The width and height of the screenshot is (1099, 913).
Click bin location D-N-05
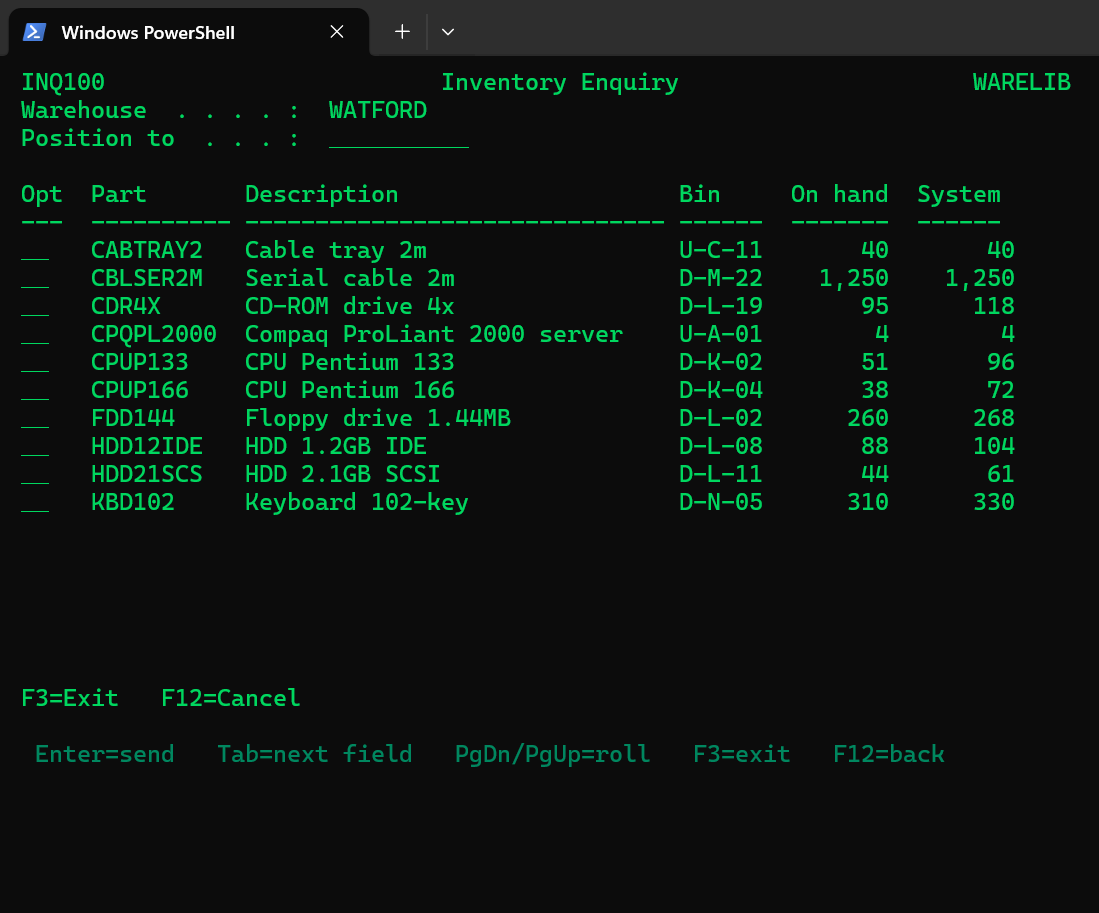point(721,502)
